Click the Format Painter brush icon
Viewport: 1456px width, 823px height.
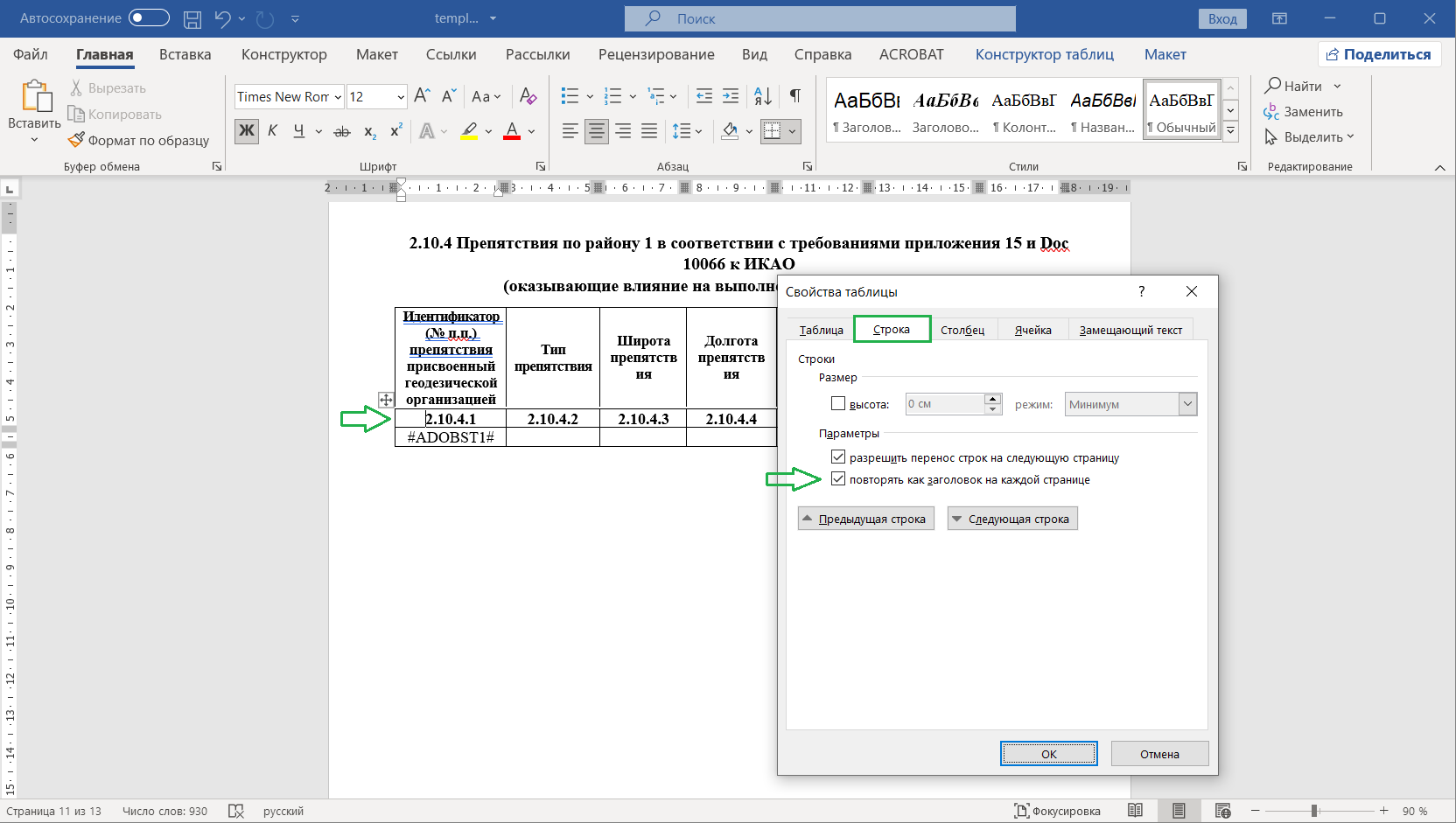click(x=77, y=140)
